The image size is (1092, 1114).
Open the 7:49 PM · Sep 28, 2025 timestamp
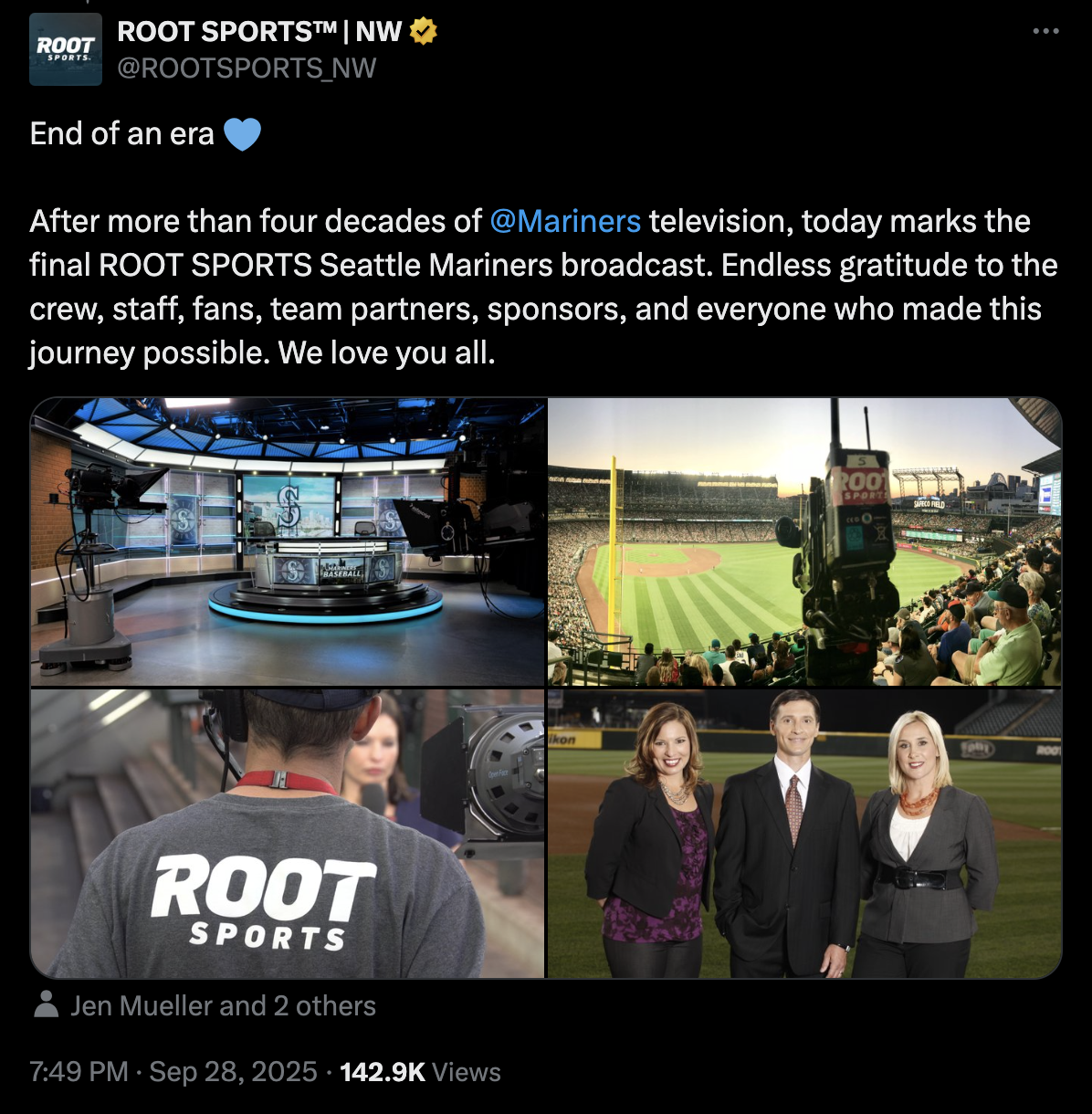tap(173, 1072)
